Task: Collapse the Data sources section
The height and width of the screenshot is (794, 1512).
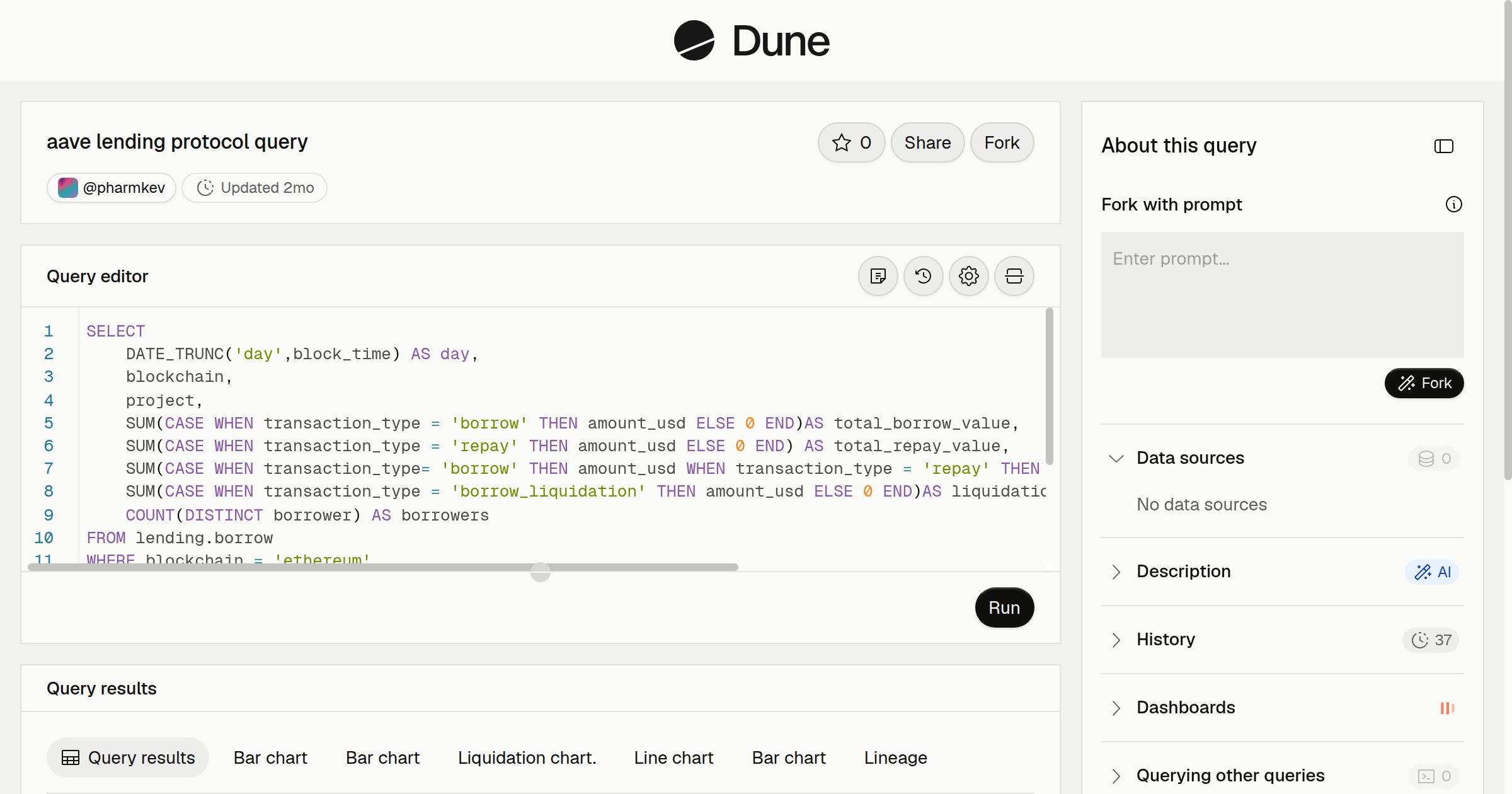Action: tap(1116, 458)
